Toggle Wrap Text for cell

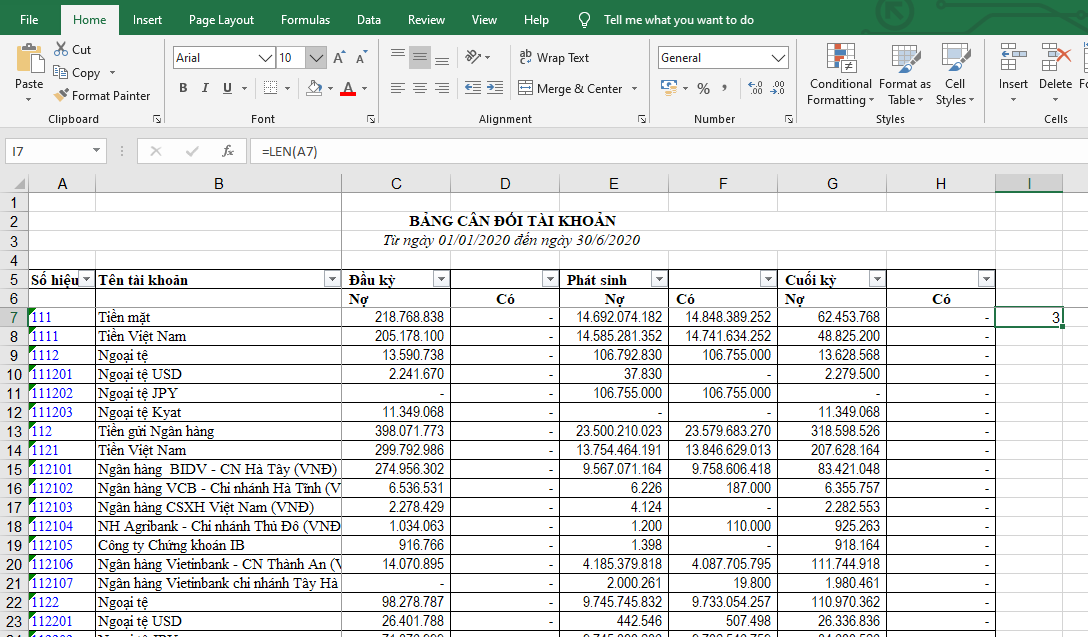tap(554, 58)
